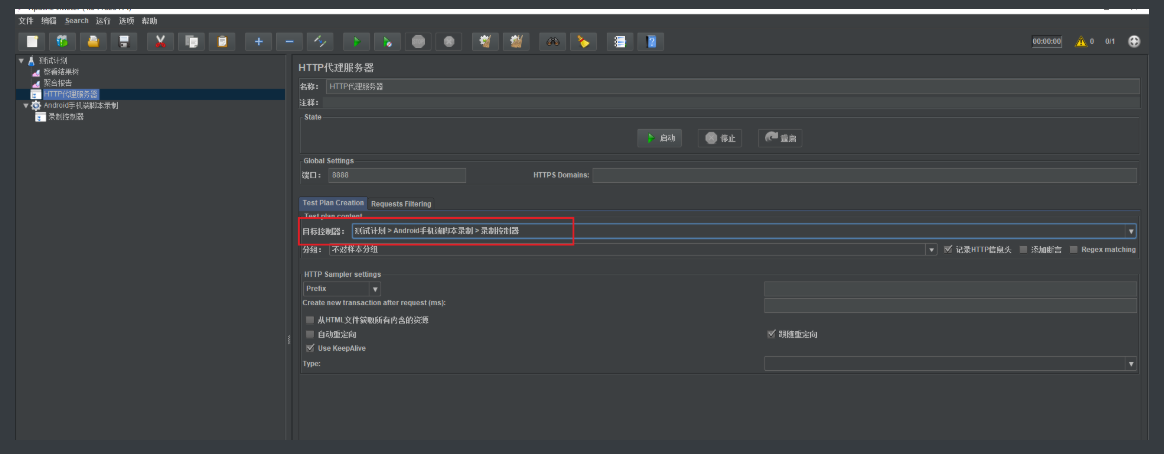Click the port field showing 8888
Screen dimensions: 1164x454
(x=396, y=175)
